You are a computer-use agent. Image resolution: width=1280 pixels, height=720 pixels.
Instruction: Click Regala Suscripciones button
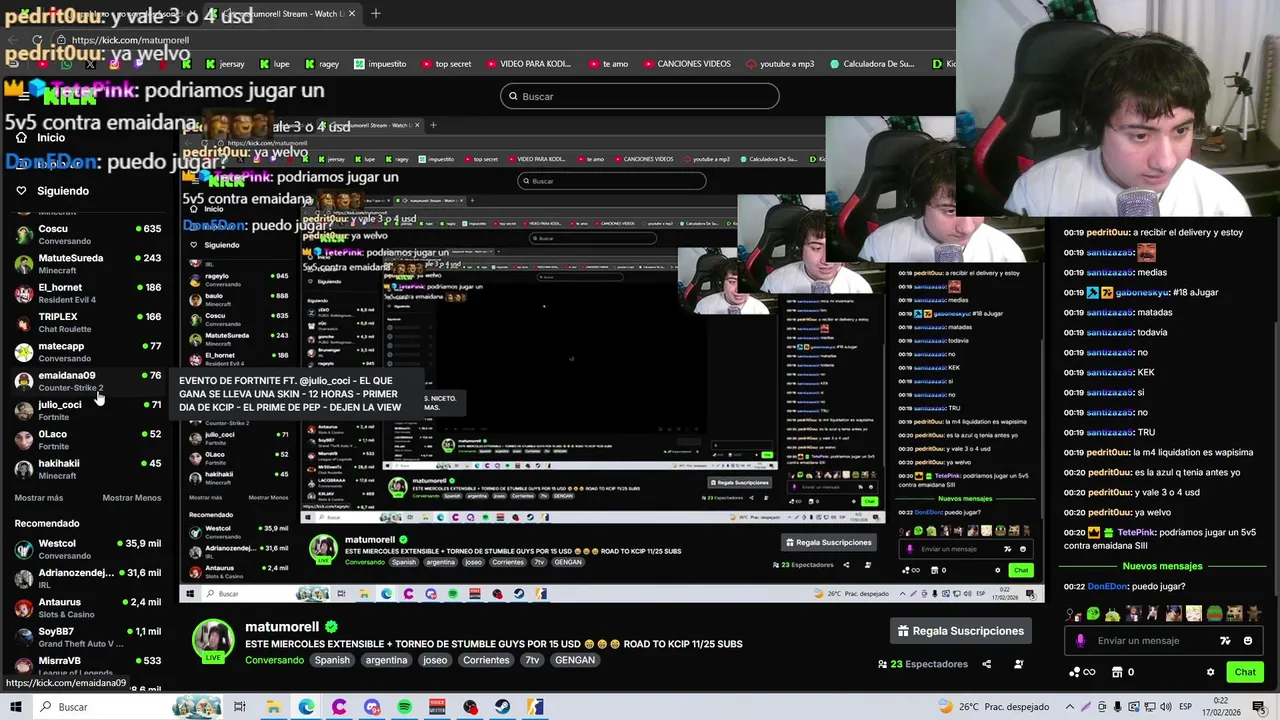961,631
